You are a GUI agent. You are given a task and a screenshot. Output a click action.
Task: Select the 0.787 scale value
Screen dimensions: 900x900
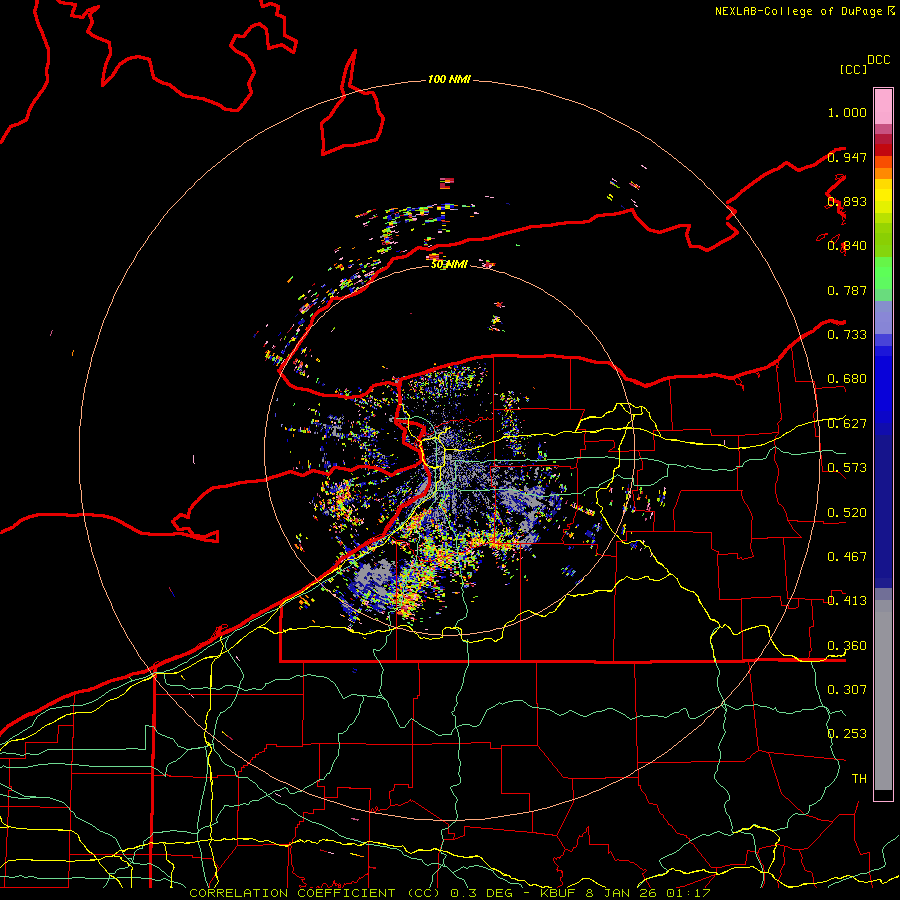click(847, 290)
